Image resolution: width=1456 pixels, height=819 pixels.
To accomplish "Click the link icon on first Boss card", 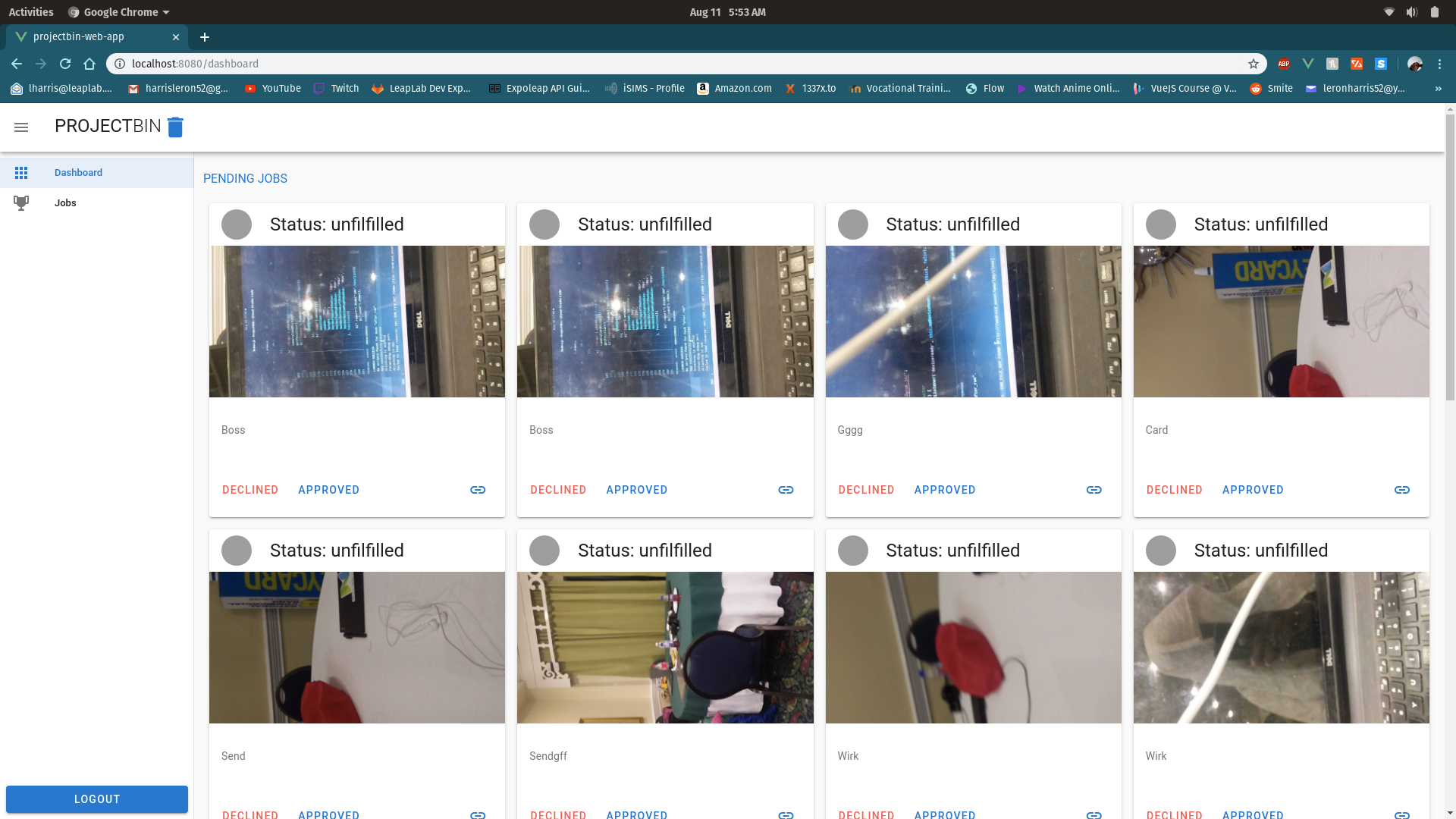I will (478, 490).
